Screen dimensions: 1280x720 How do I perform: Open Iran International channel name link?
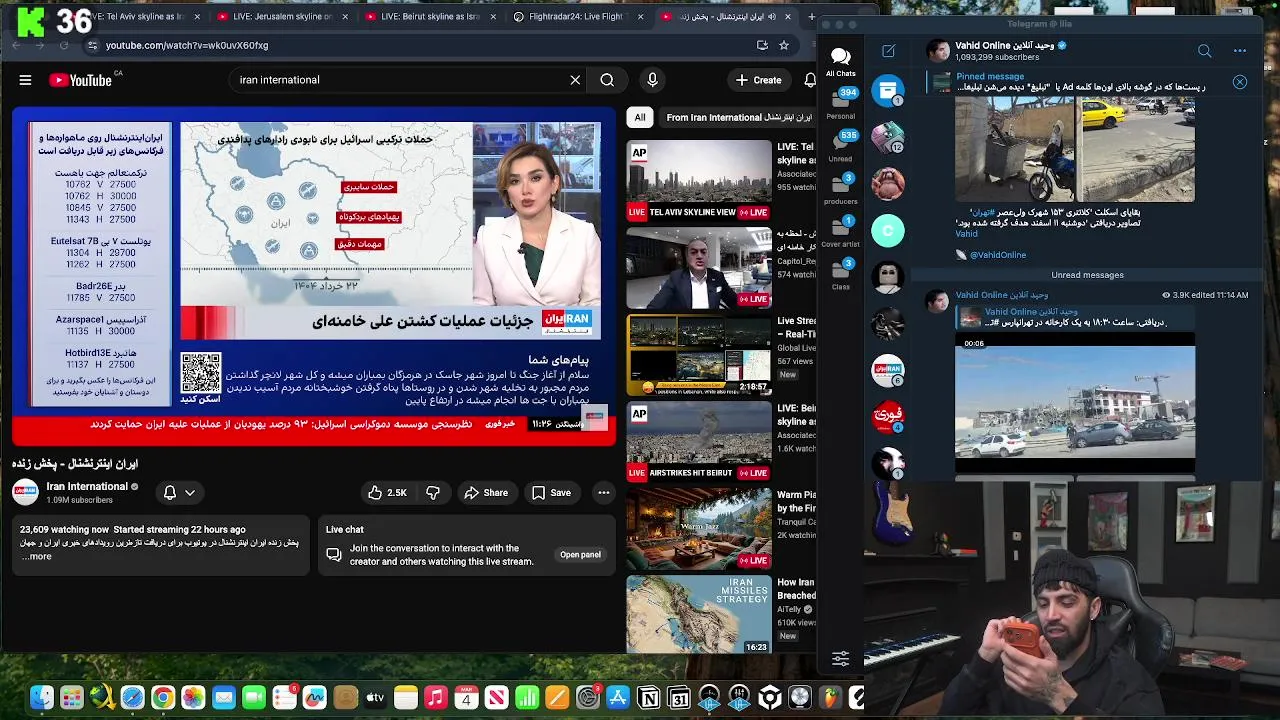tap(87, 487)
